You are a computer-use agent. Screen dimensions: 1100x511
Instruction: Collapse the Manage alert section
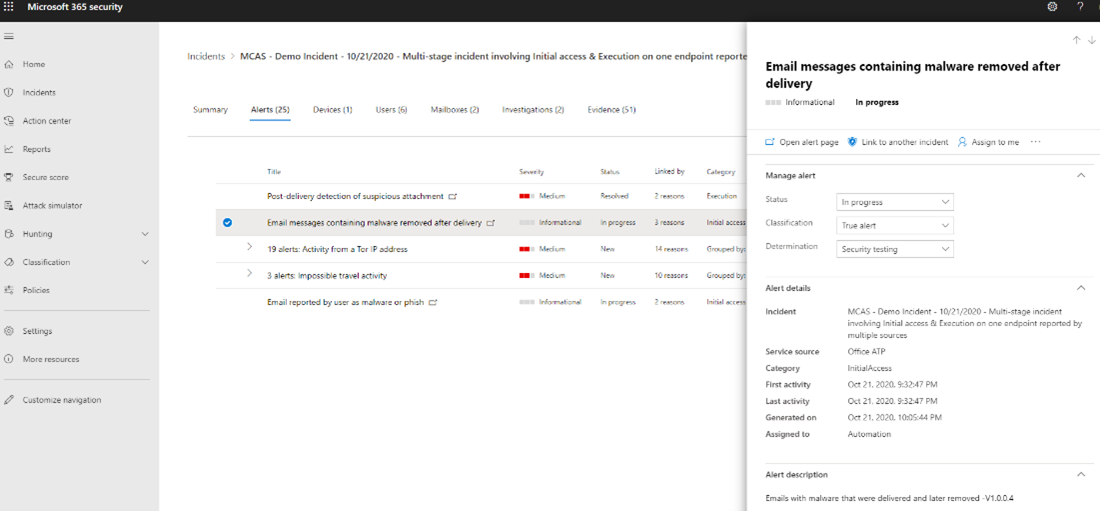tap(1081, 175)
